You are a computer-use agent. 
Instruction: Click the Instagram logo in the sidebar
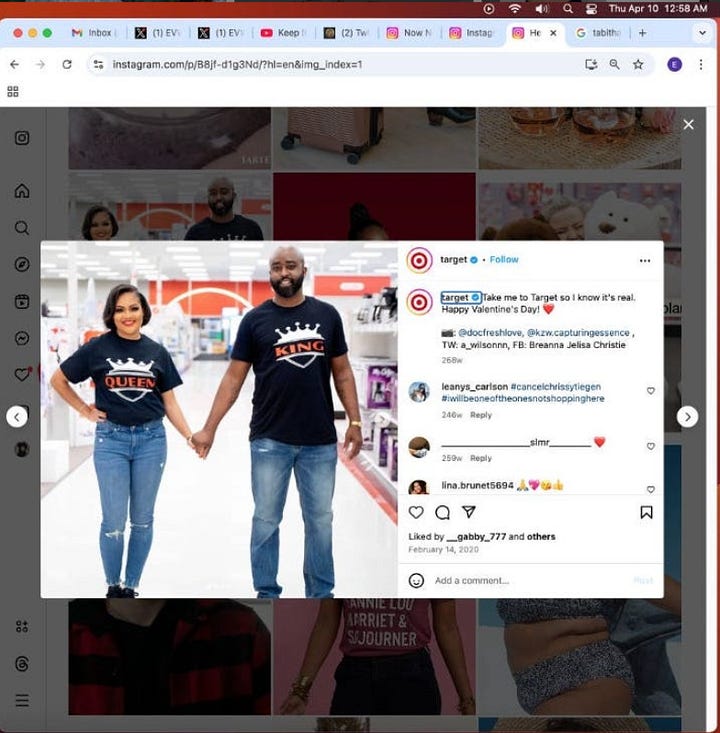point(22,138)
